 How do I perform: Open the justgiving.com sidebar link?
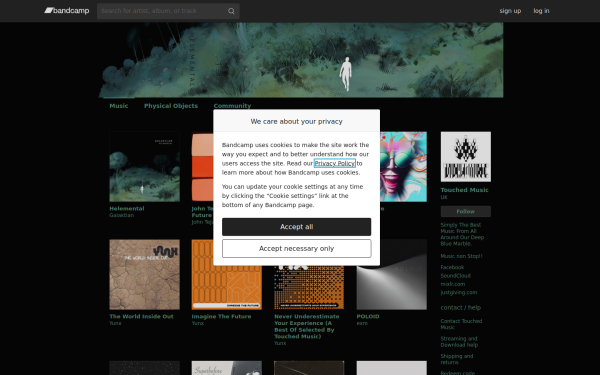click(x=459, y=293)
